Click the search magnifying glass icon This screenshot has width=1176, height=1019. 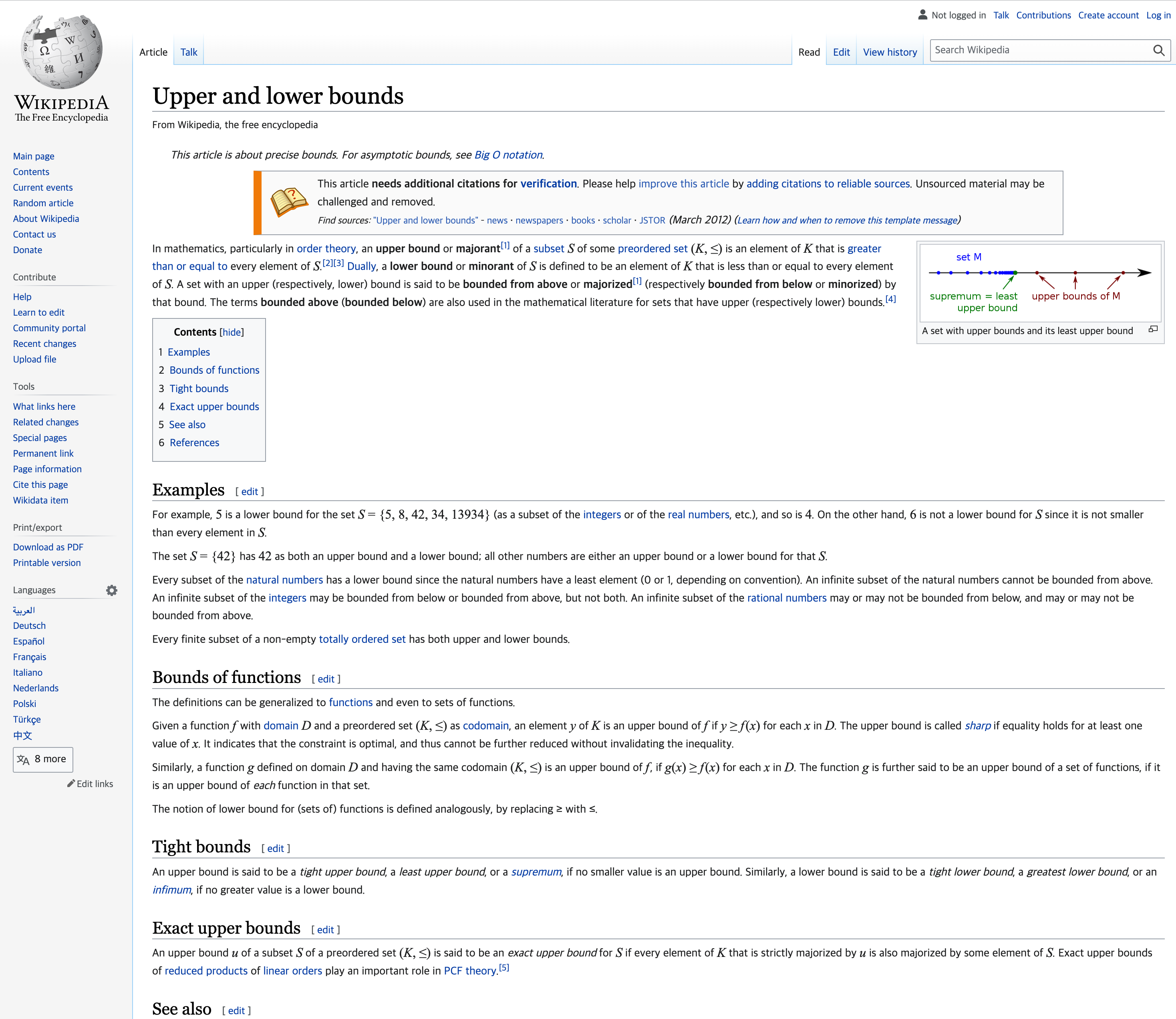[1158, 50]
